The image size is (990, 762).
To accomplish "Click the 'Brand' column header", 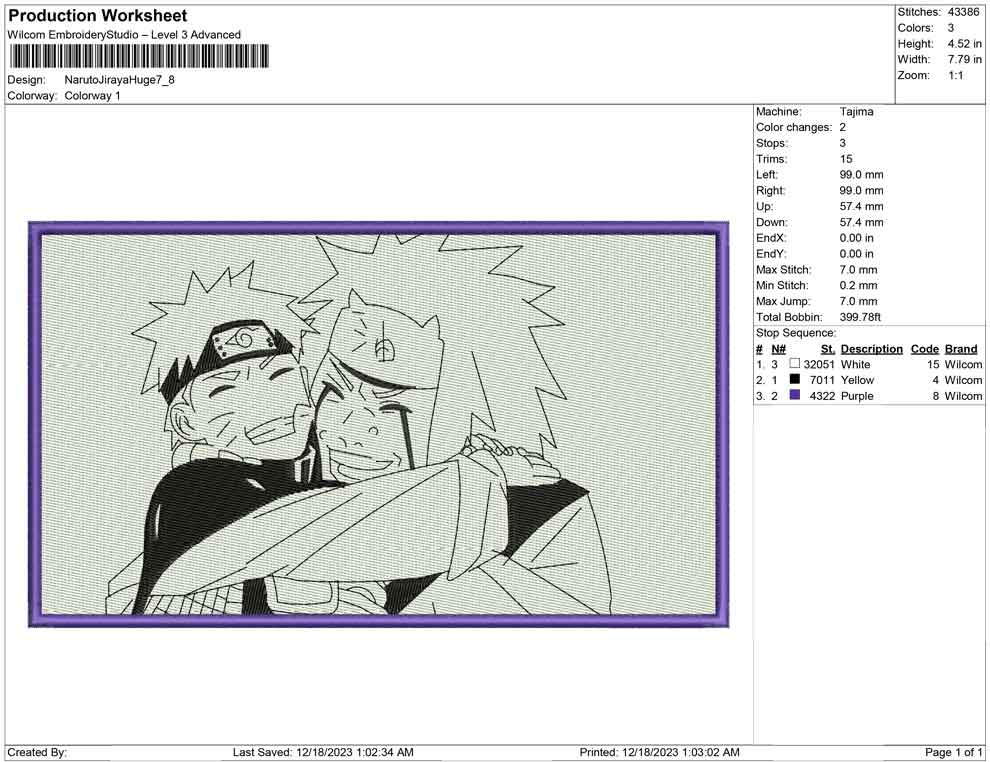I will 961,349.
